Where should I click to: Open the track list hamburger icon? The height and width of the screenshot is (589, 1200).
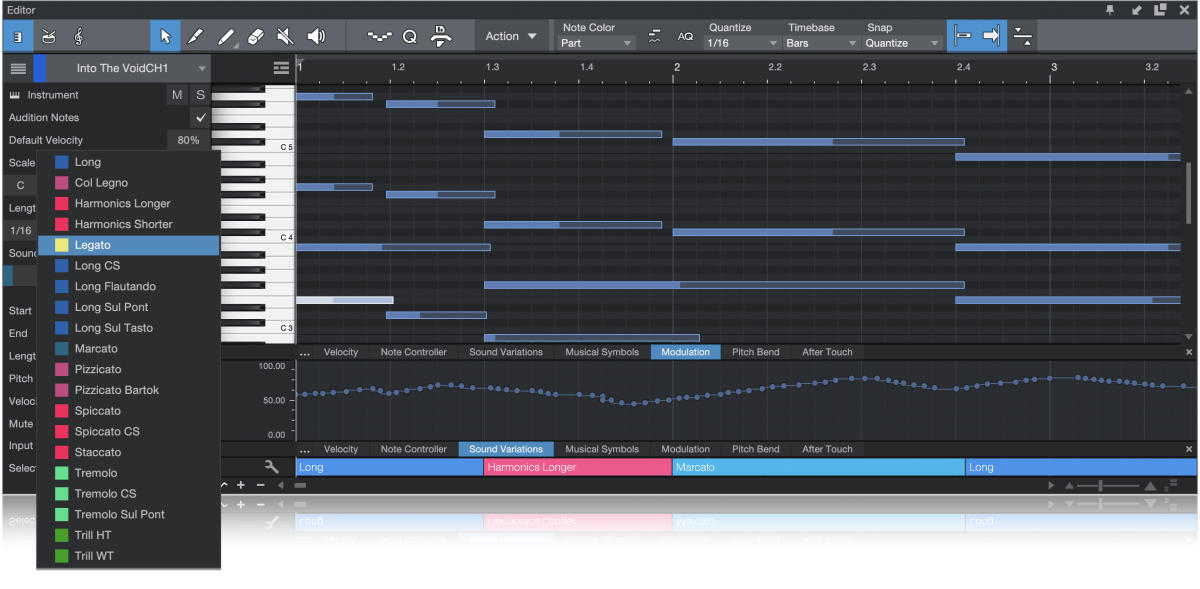(18, 68)
